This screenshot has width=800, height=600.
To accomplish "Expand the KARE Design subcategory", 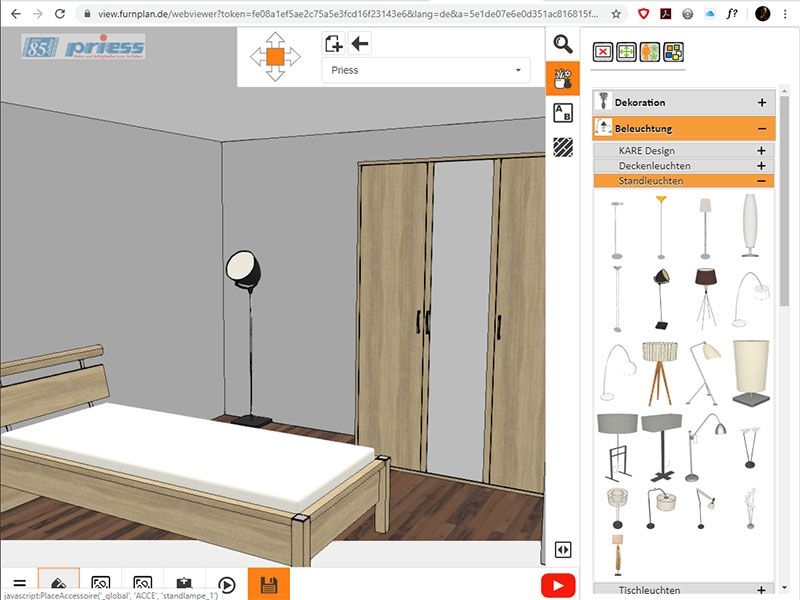I will pyautogui.click(x=761, y=151).
